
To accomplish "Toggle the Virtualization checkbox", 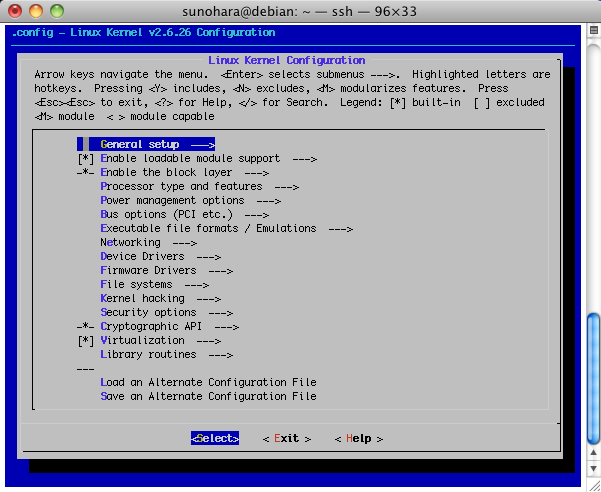I will 85,341.
